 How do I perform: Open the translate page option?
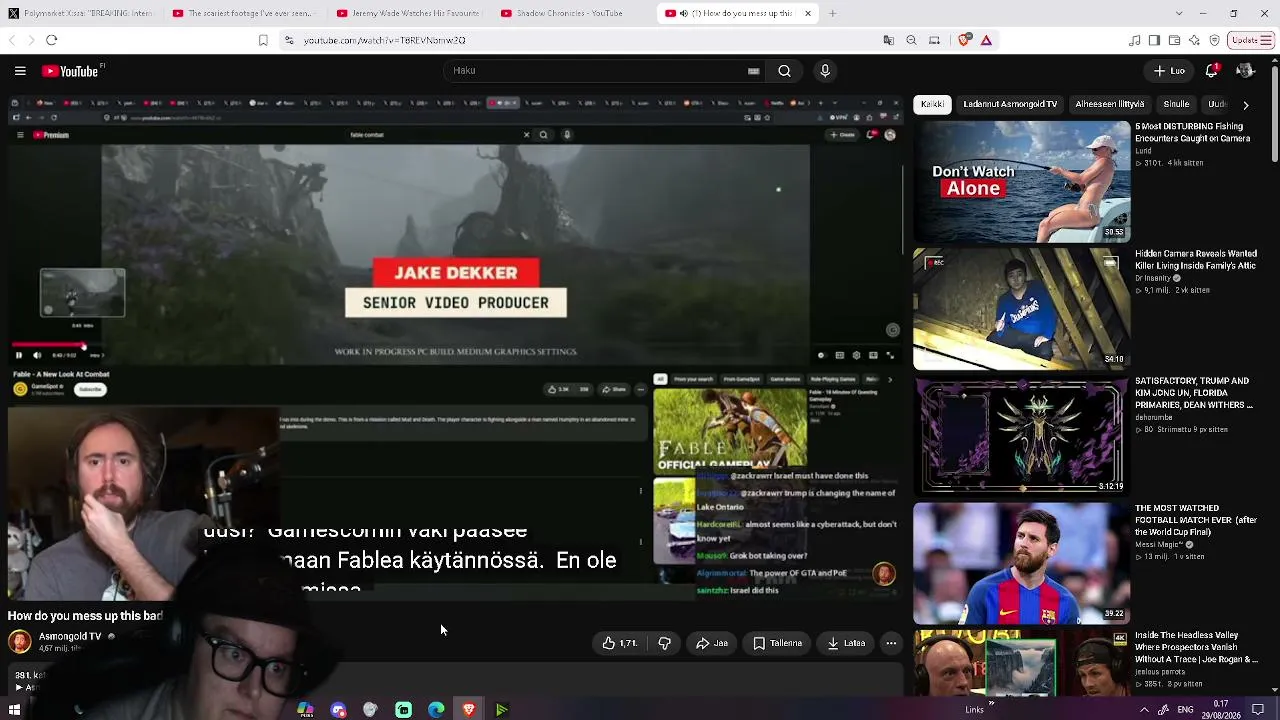click(x=889, y=40)
